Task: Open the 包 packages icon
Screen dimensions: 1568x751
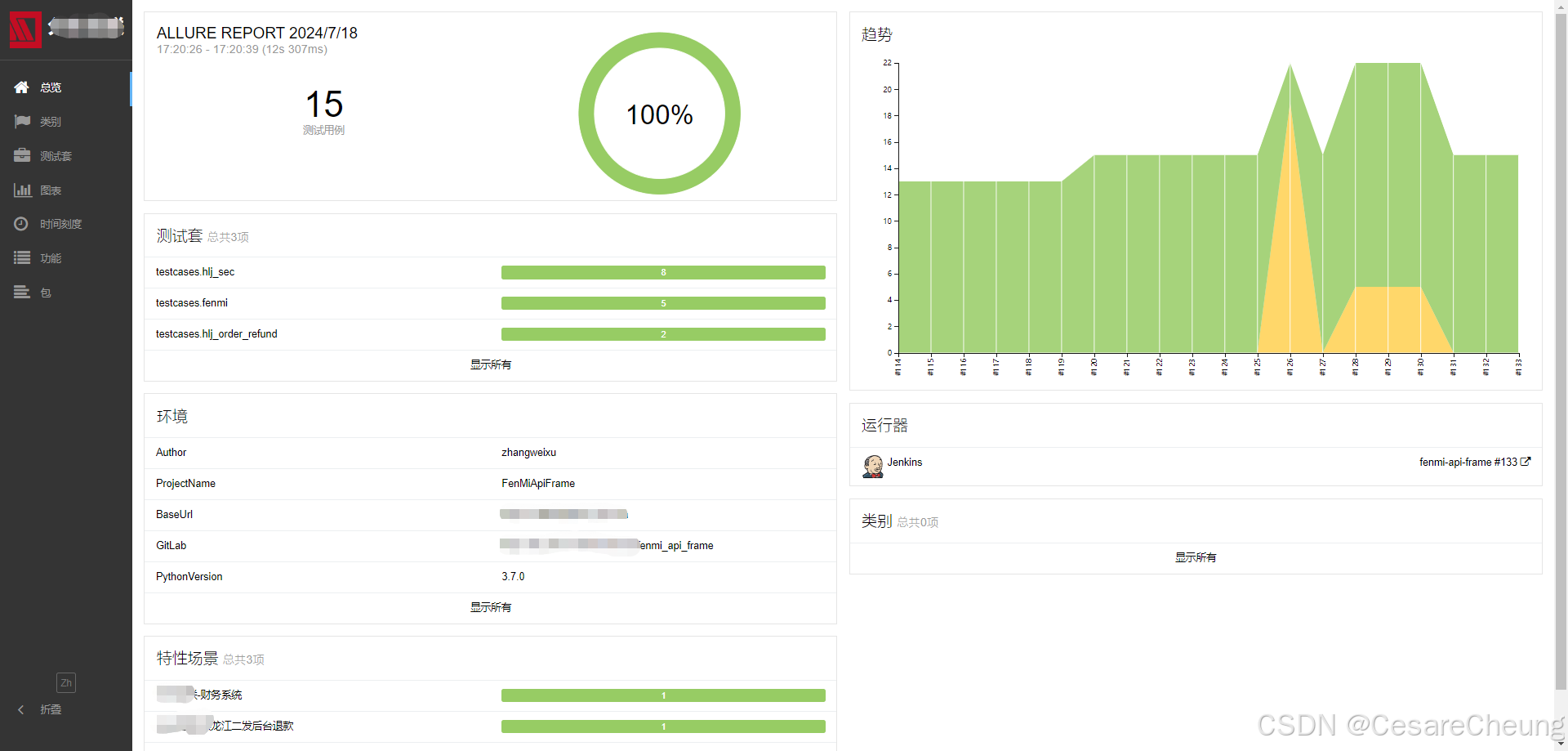Action: pos(22,293)
